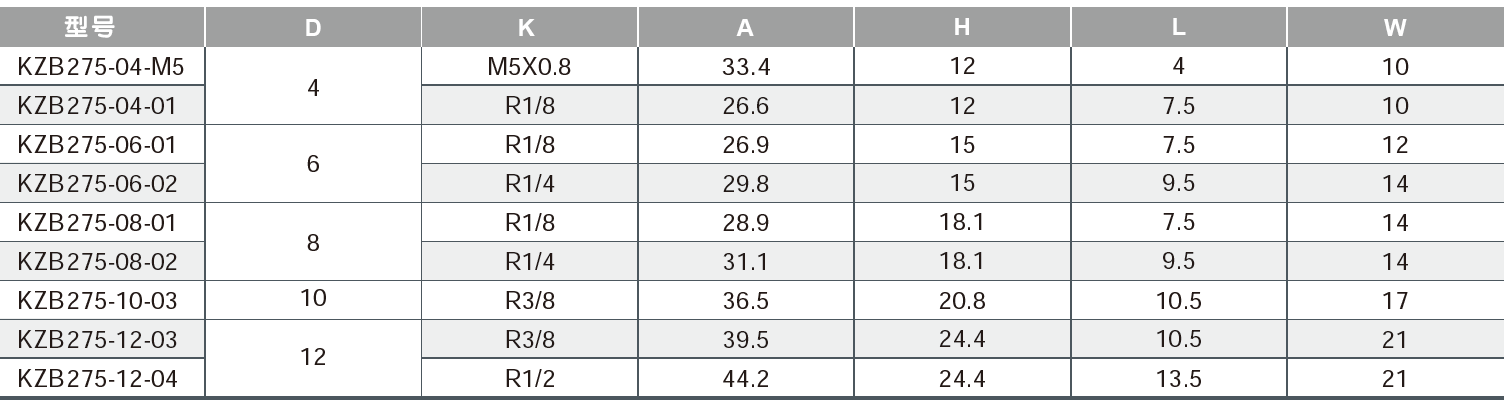
Task: Click model cell KZB275-08-01
Action: (x=97, y=222)
